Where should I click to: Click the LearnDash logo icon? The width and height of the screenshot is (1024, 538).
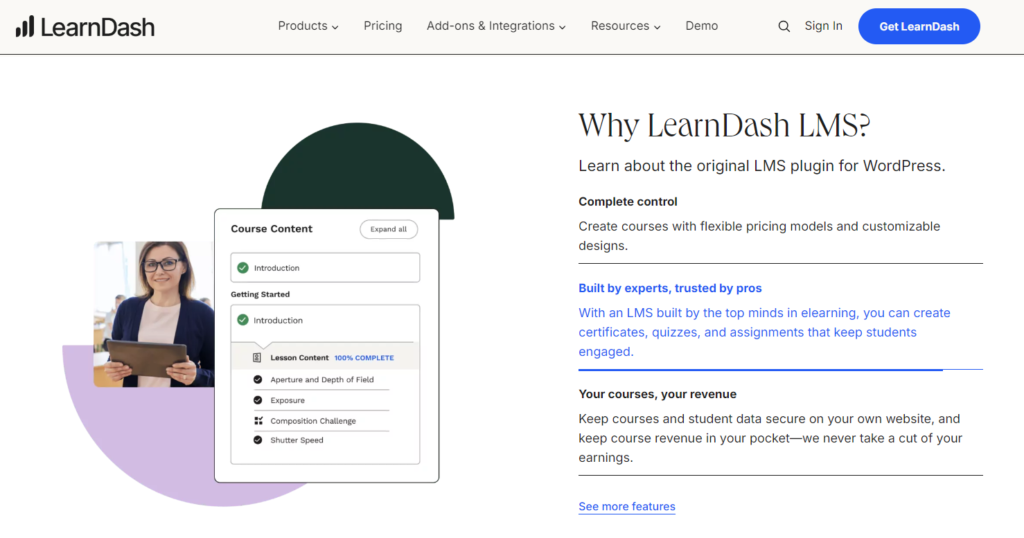[25, 26]
